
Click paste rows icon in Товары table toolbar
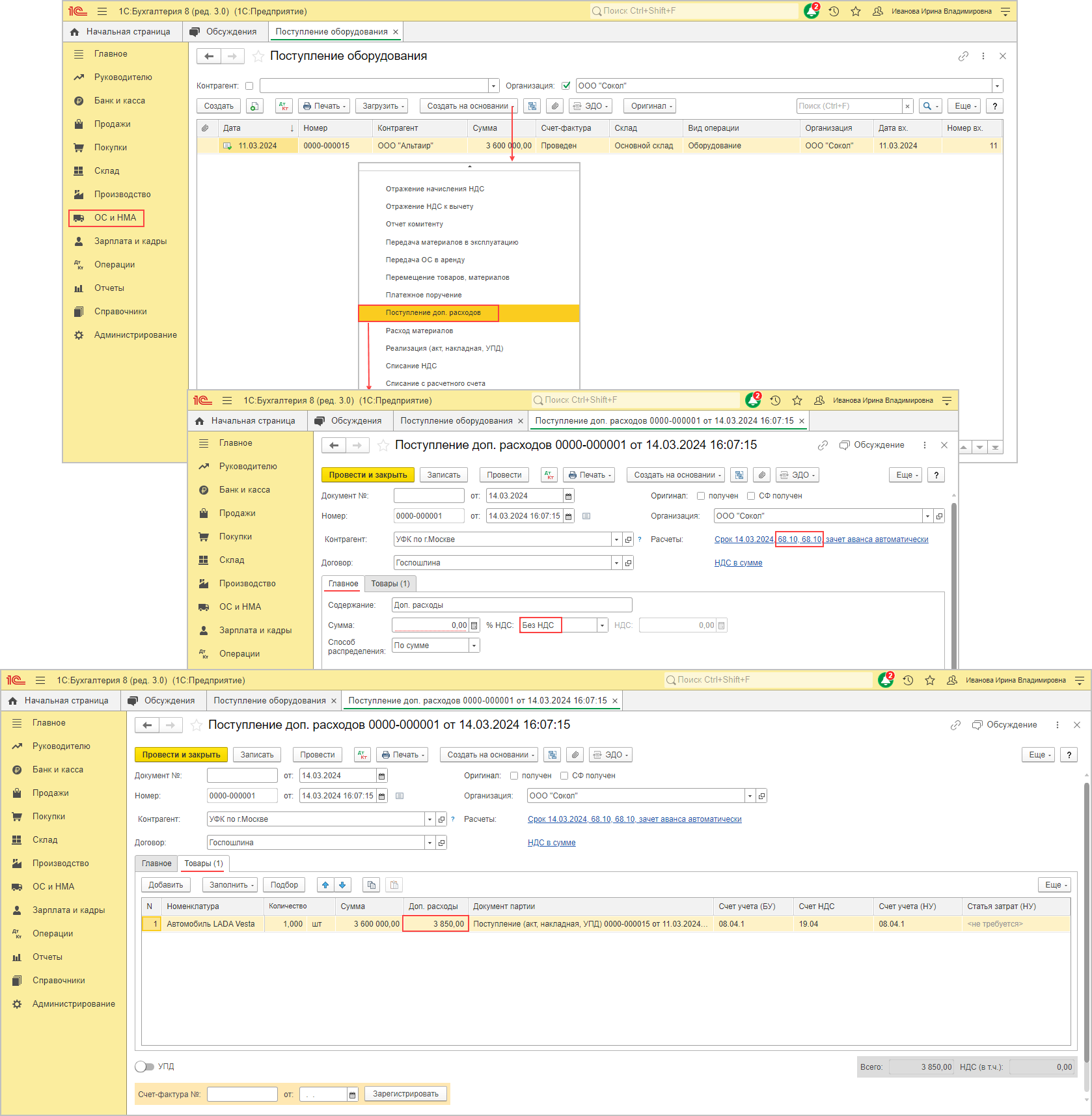394,885
